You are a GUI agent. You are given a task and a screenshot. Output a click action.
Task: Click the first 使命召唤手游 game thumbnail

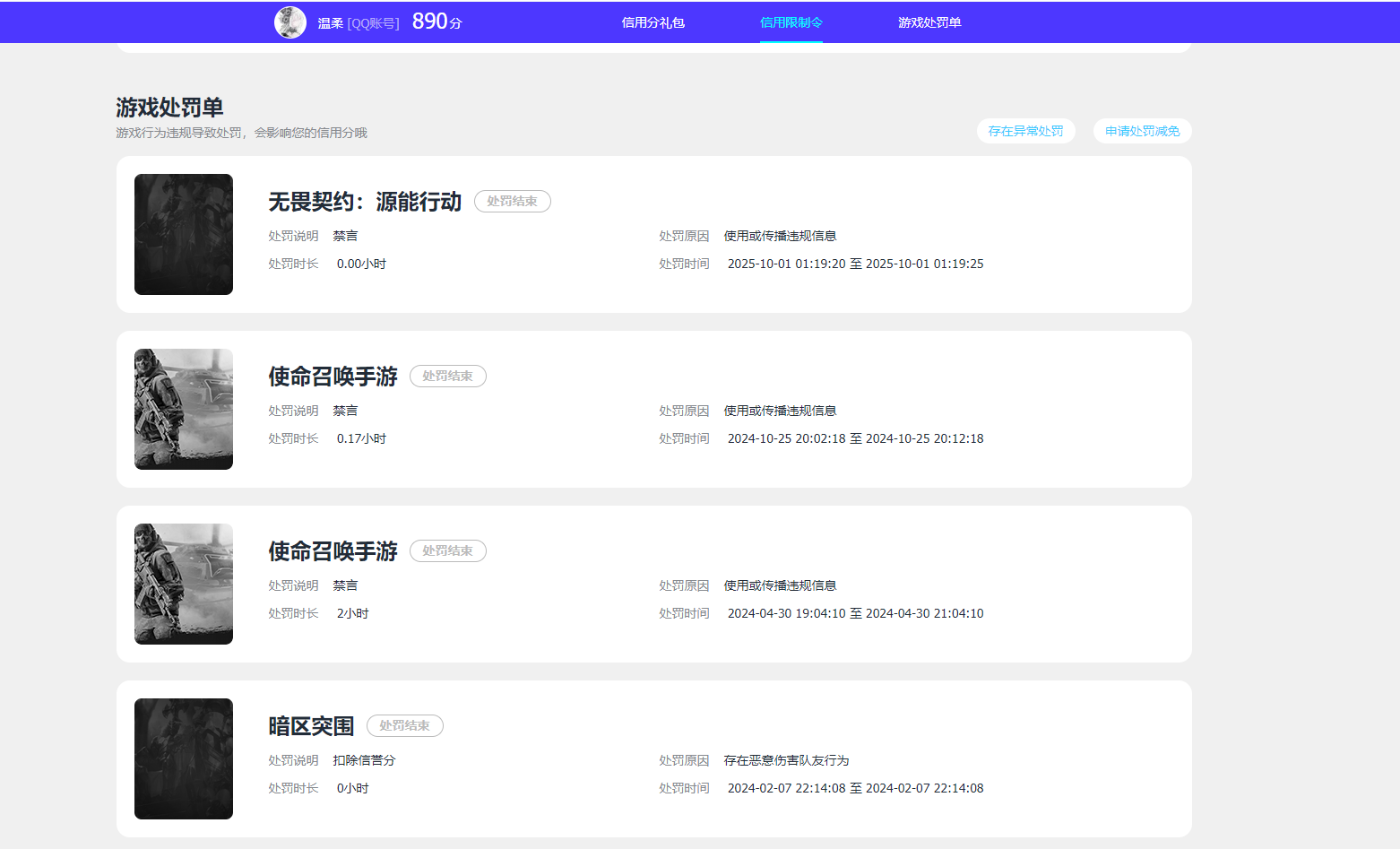click(x=183, y=409)
